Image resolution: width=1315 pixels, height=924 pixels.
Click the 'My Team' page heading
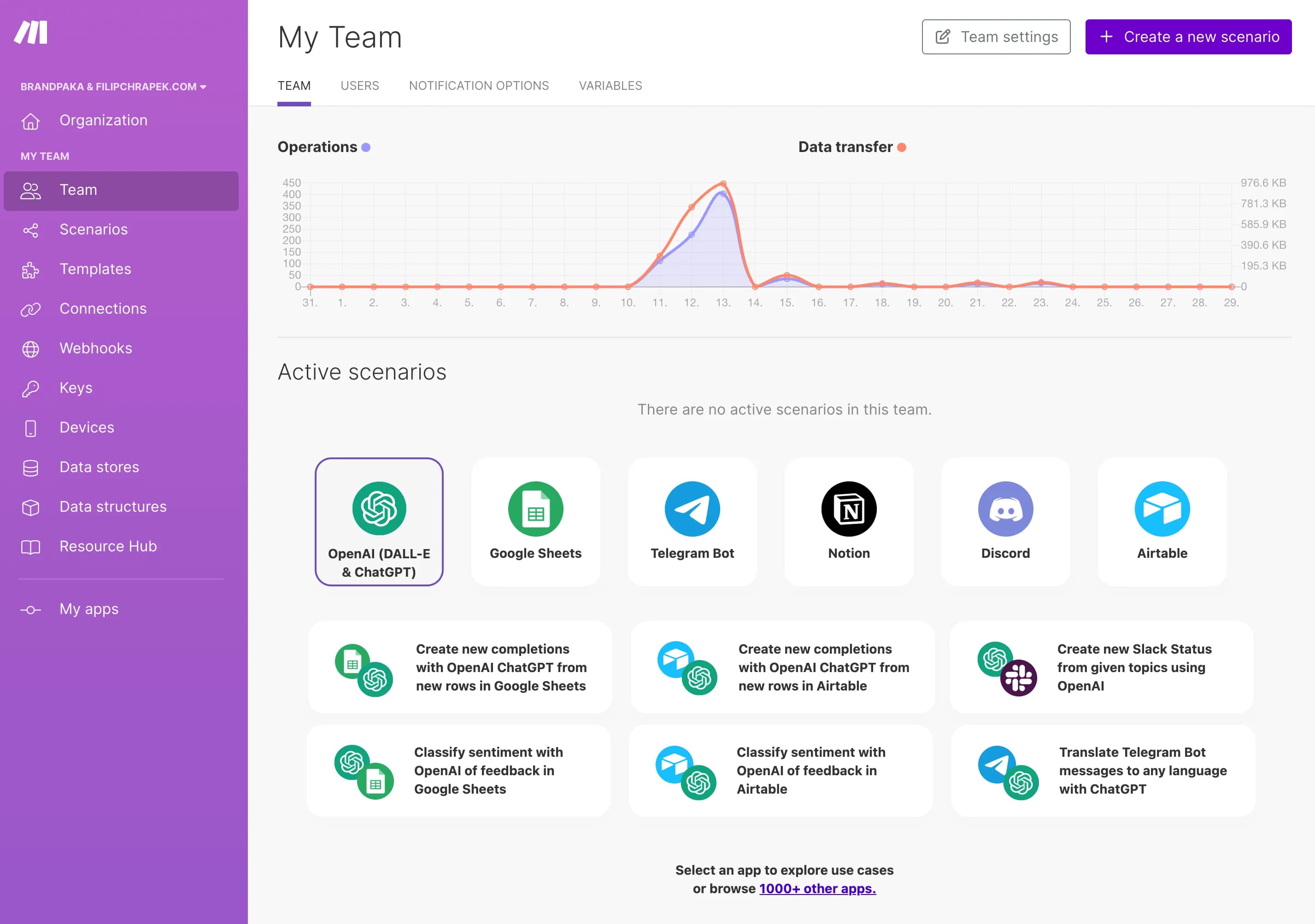coord(340,38)
